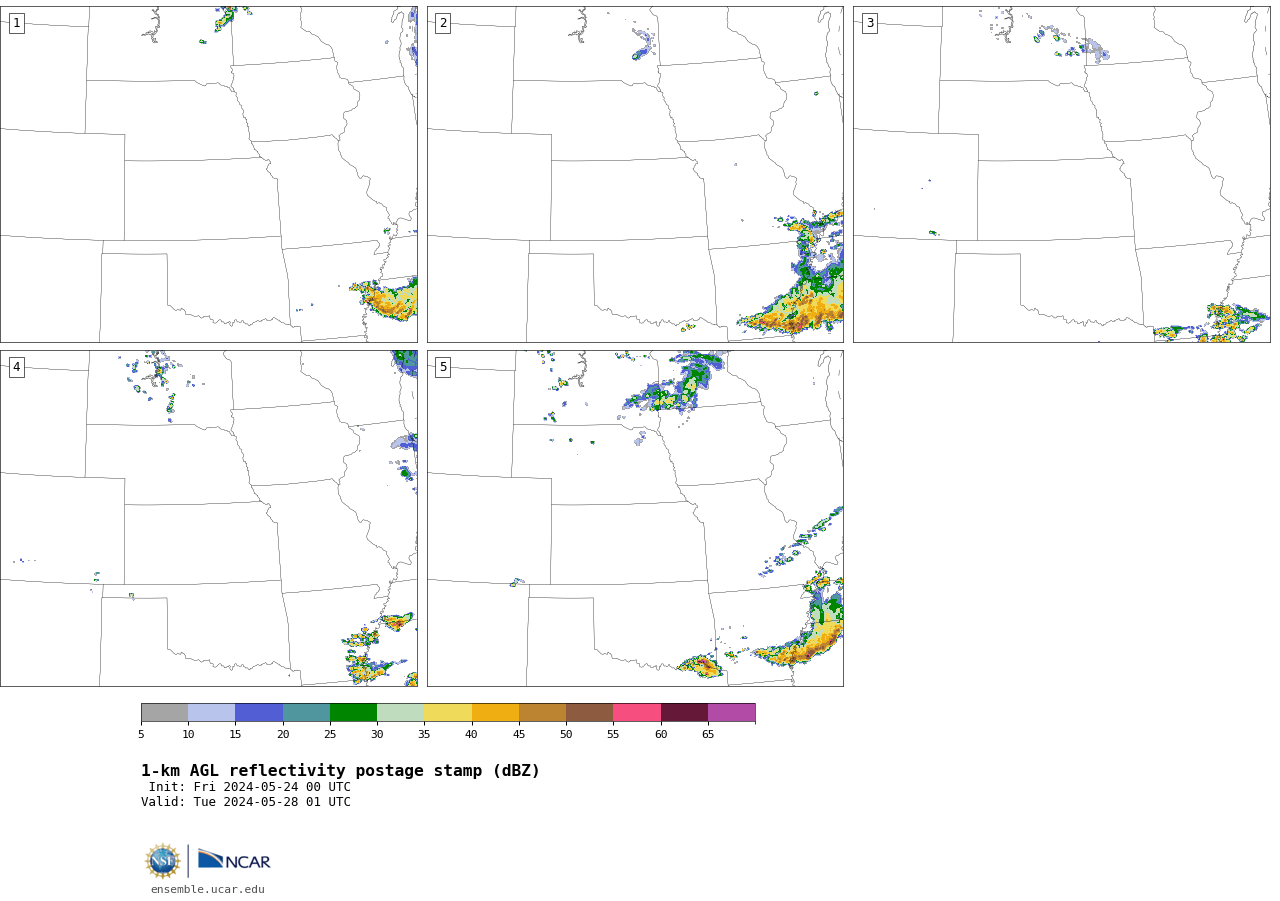Click the reflectivity postage stamp title

(340, 771)
